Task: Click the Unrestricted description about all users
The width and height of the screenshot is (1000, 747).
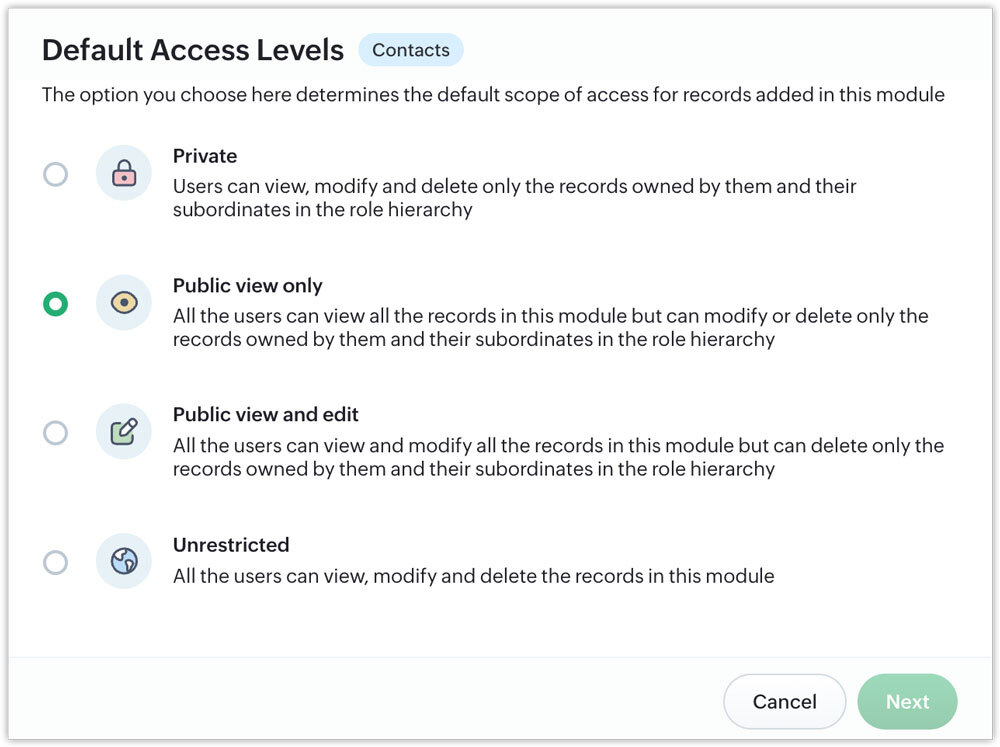Action: (473, 576)
